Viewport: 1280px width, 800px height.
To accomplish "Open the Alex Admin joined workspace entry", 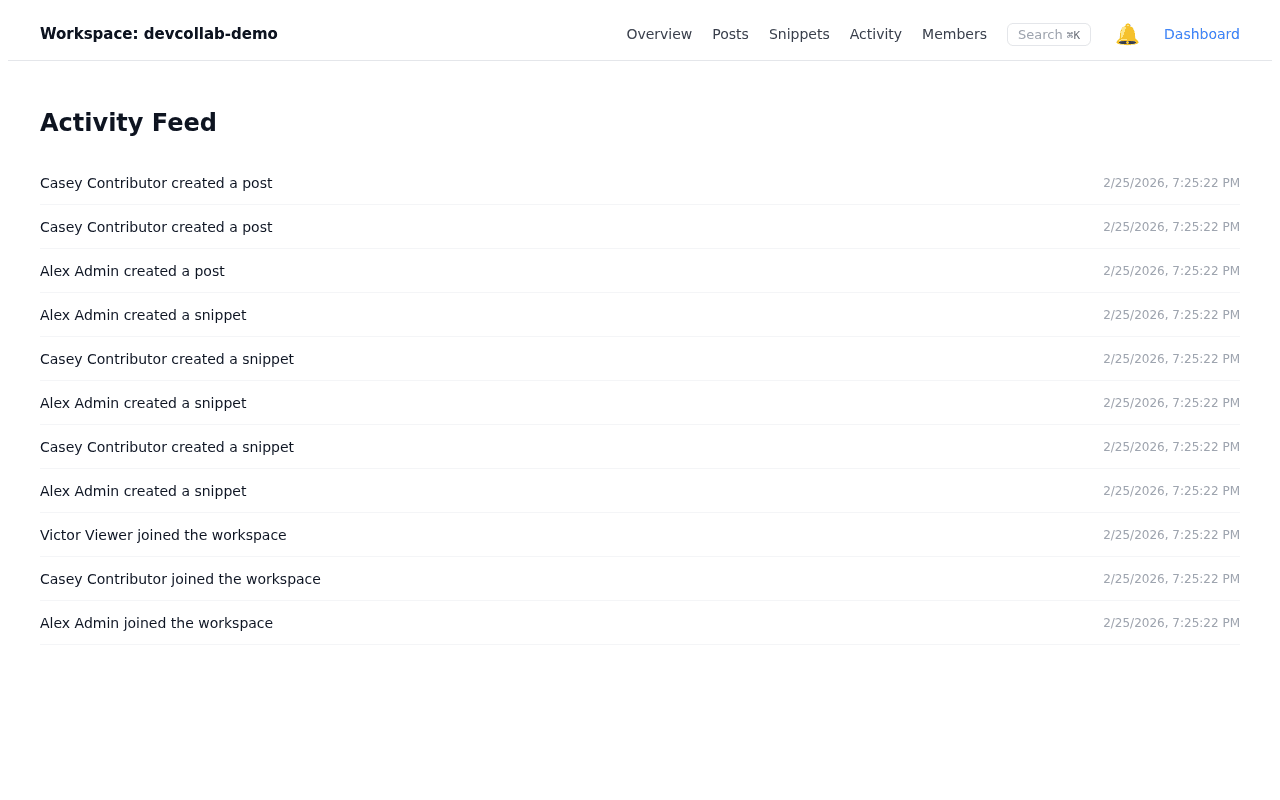I will pos(156,621).
